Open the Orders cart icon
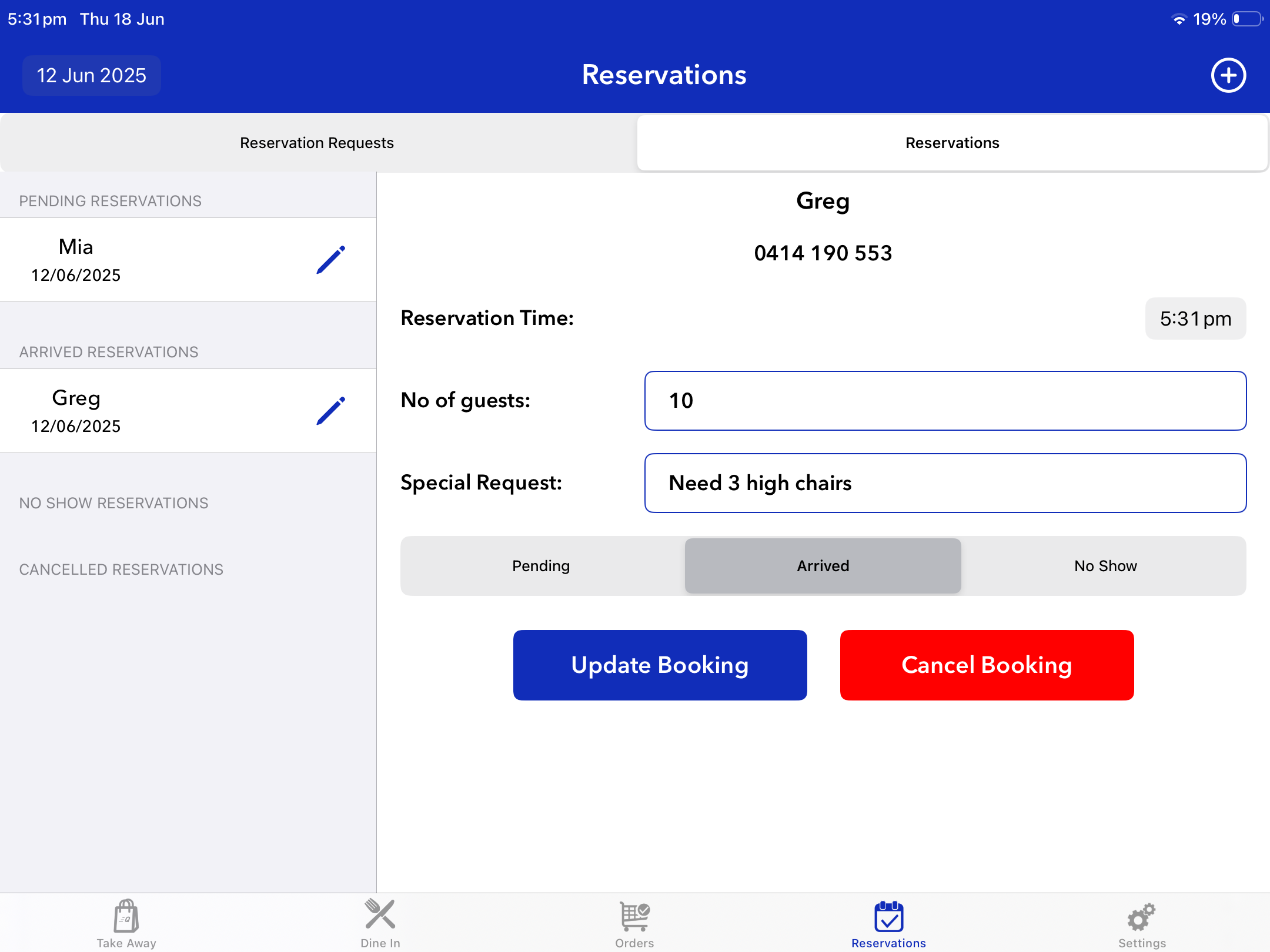Image resolution: width=1270 pixels, height=952 pixels. 634,916
